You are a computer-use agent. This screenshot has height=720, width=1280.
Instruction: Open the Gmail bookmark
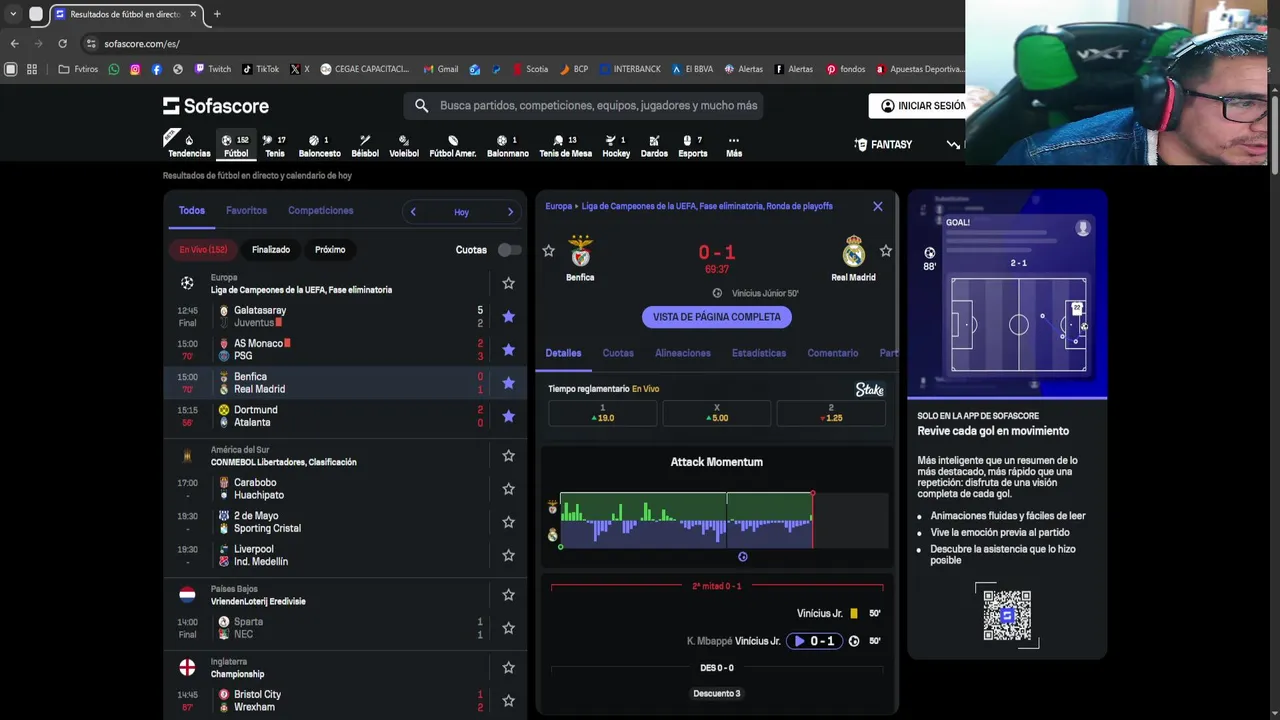(x=440, y=69)
